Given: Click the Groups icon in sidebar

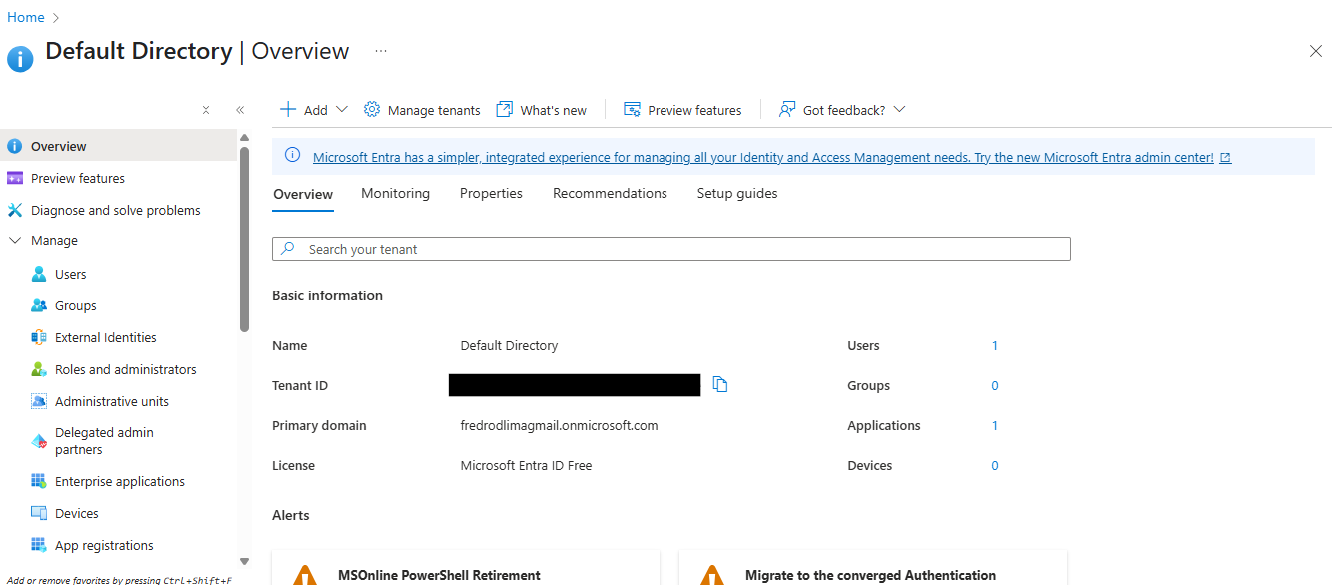Looking at the screenshot, I should (39, 305).
